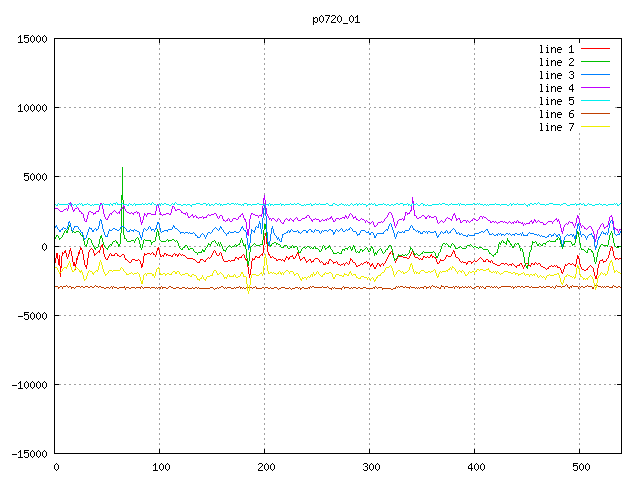Click the cyan line 5 legend sample
The image size is (640, 480).
[x=596, y=101]
